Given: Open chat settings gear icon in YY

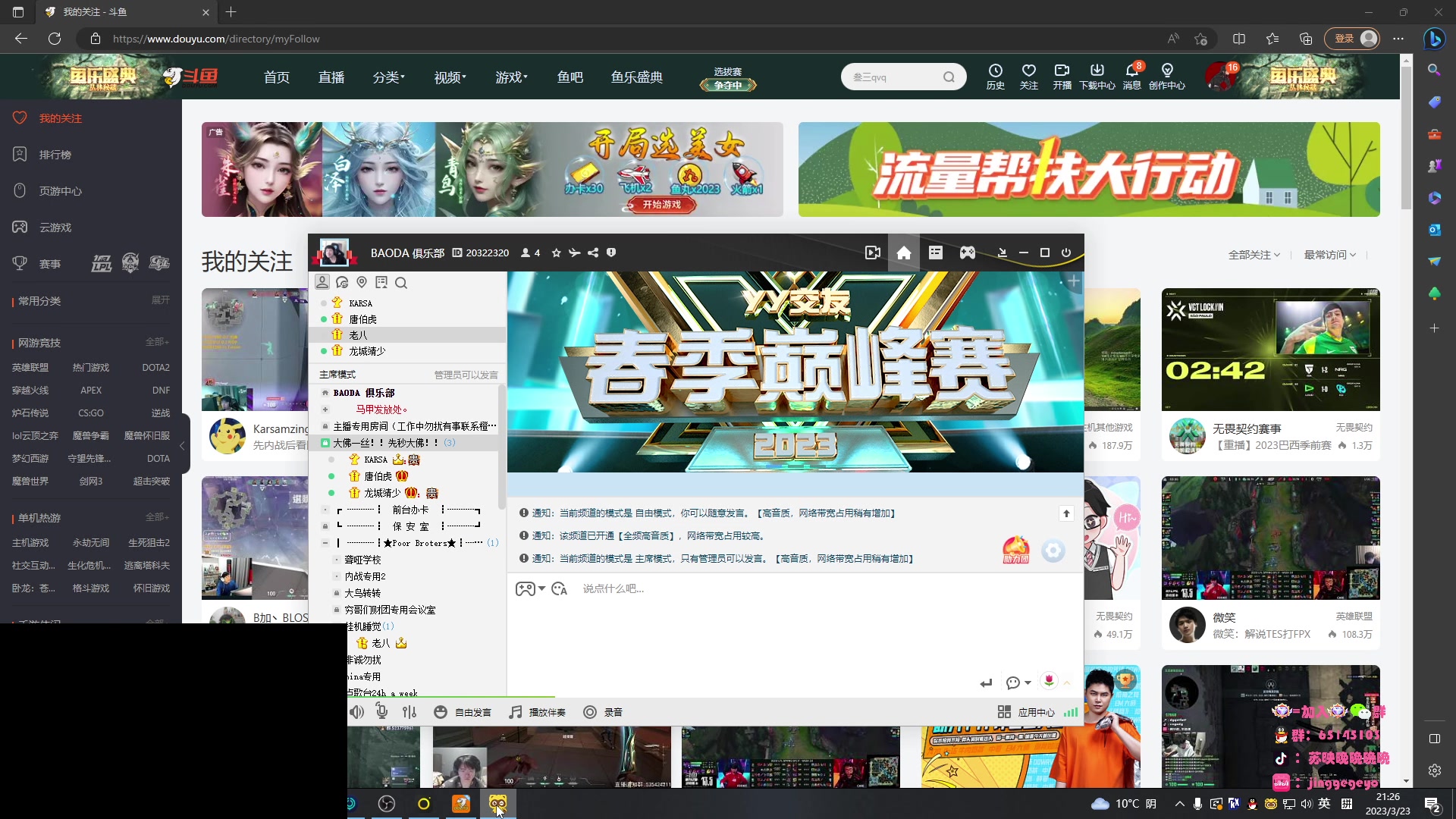Looking at the screenshot, I should pos(1053,551).
